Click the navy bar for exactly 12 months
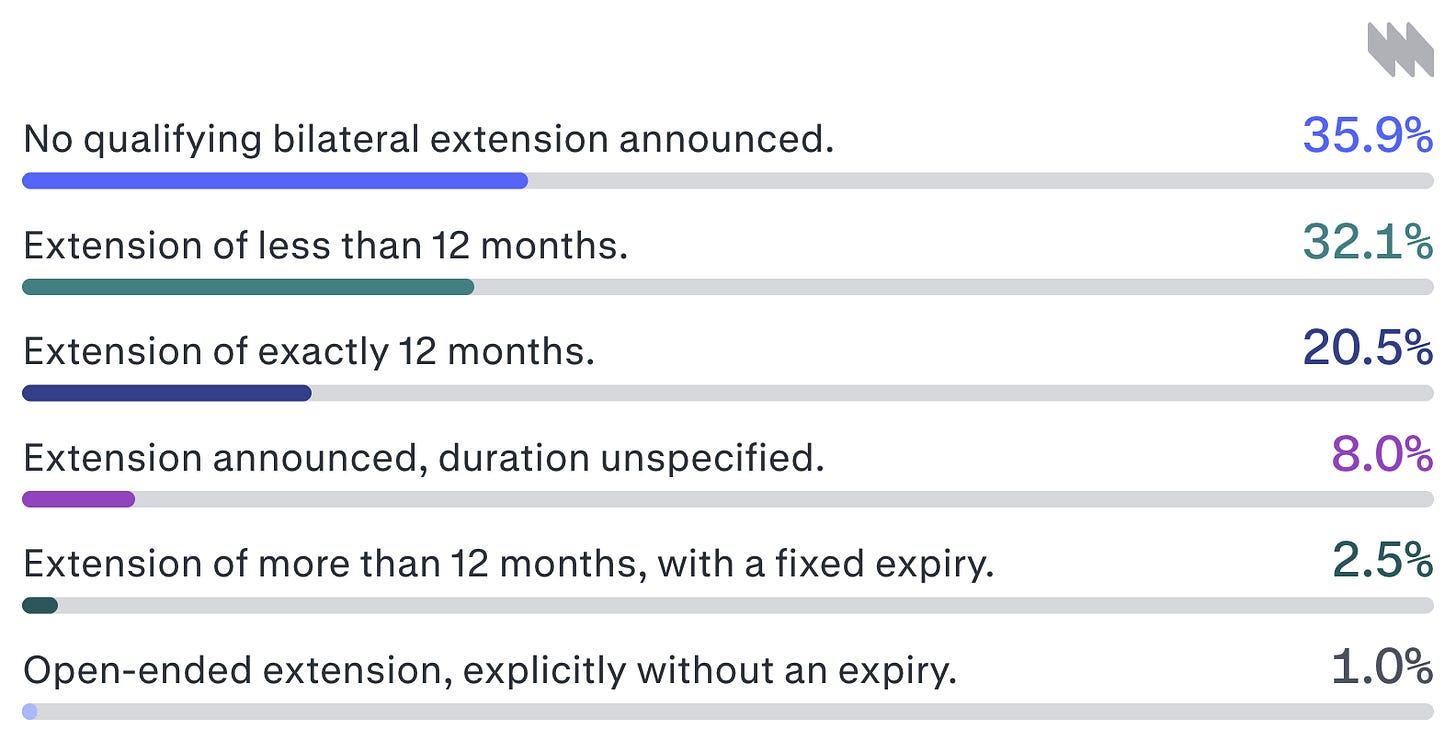 click(x=167, y=393)
